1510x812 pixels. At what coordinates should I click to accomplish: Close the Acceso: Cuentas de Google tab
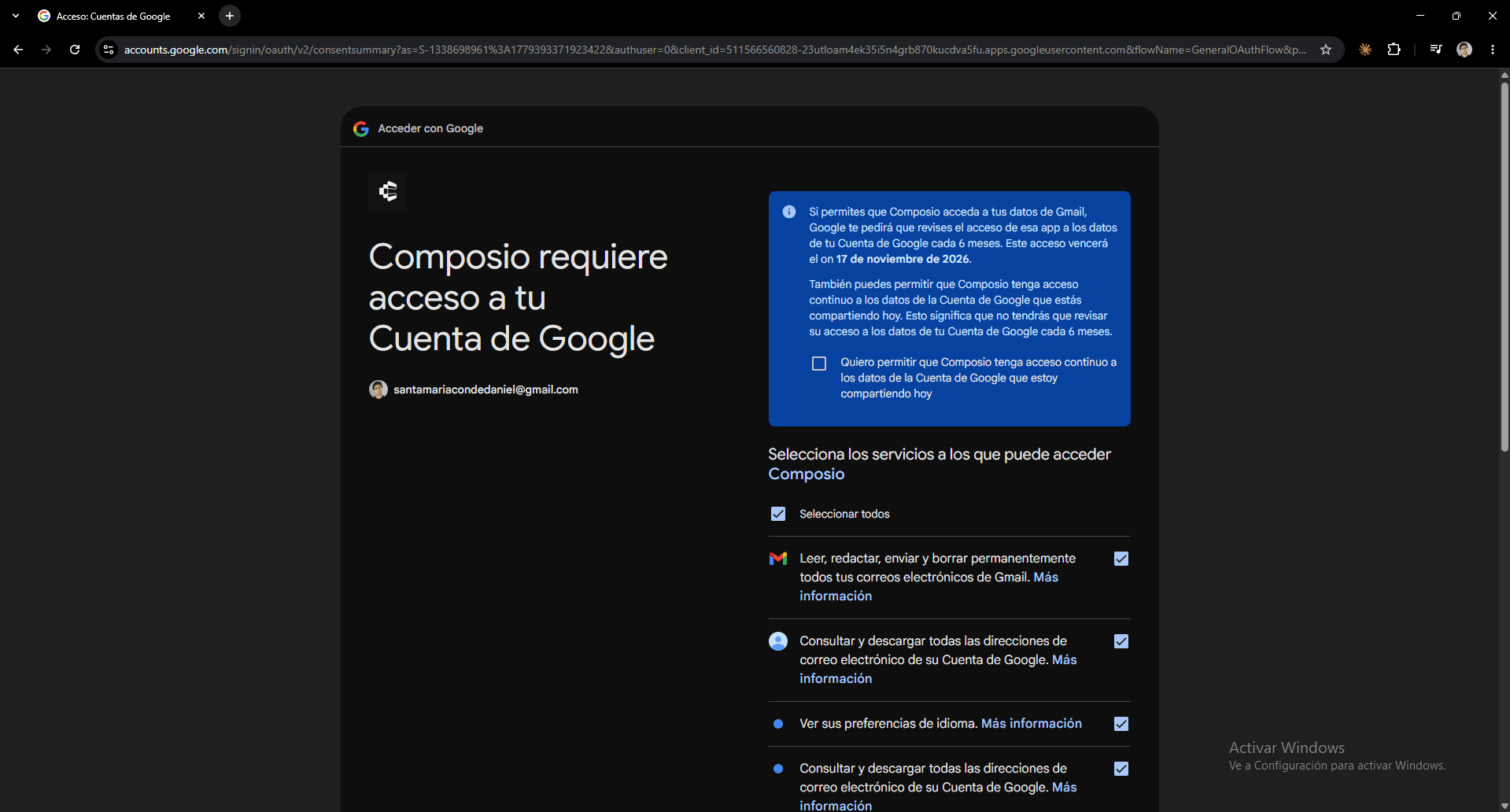pyautogui.click(x=201, y=16)
